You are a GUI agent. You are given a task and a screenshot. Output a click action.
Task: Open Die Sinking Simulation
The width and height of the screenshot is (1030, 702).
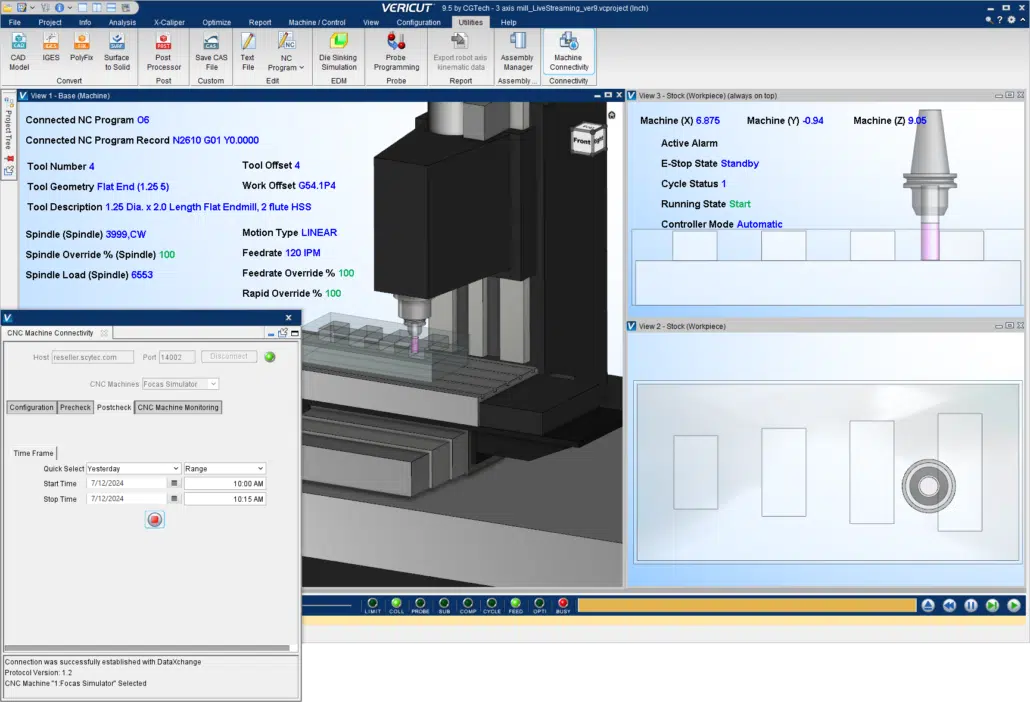338,51
